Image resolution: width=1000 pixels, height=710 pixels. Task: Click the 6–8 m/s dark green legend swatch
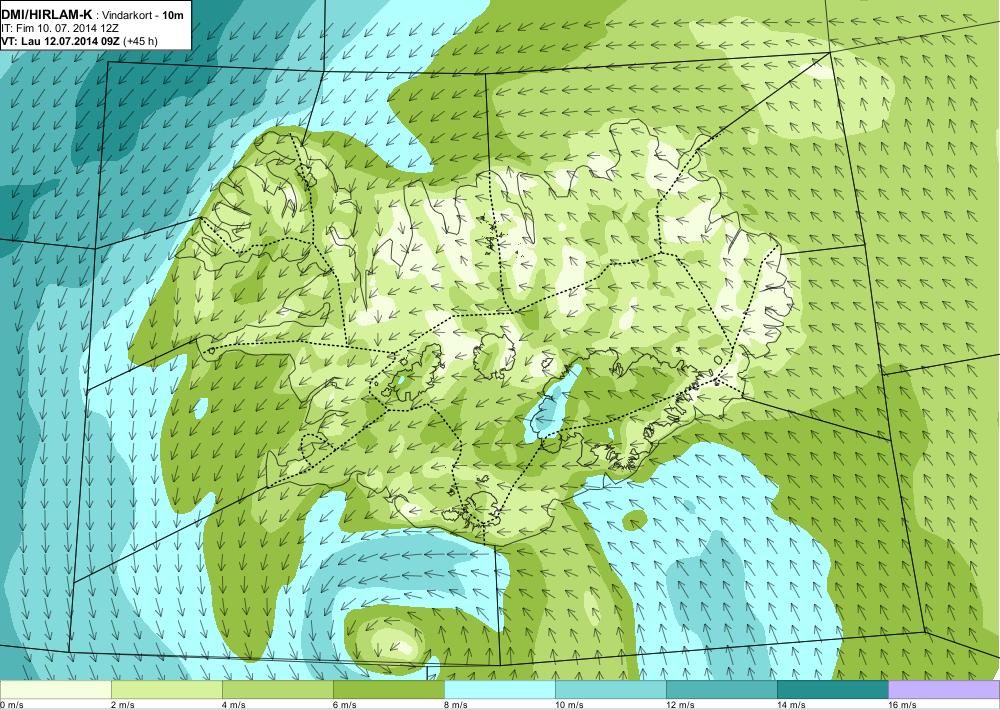pyautogui.click(x=388, y=690)
